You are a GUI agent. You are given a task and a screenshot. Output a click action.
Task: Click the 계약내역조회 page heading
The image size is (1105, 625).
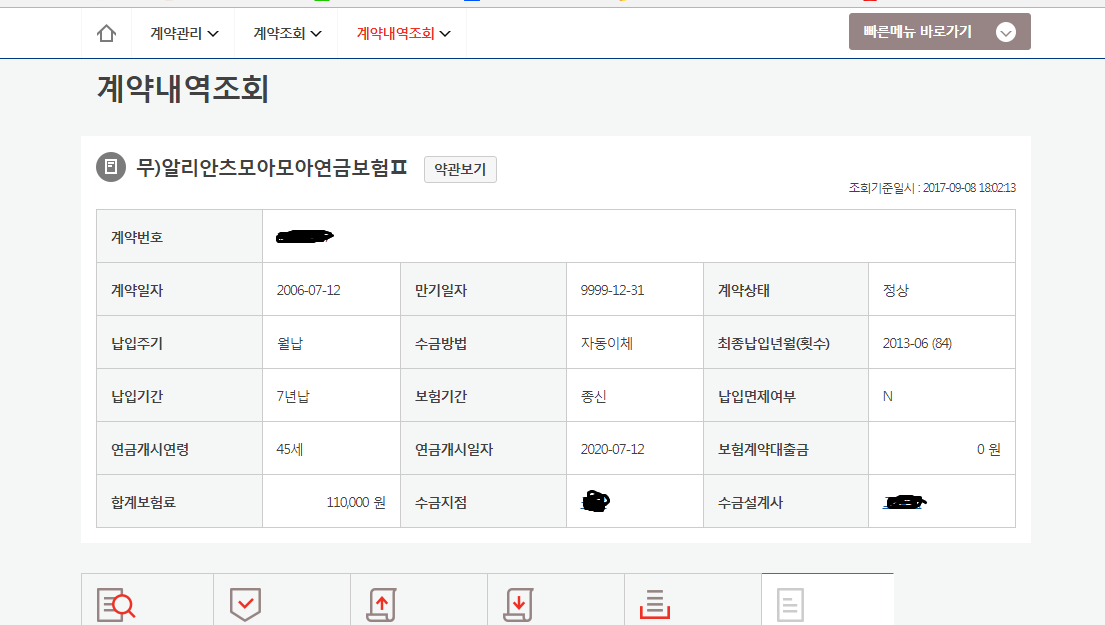(x=183, y=89)
